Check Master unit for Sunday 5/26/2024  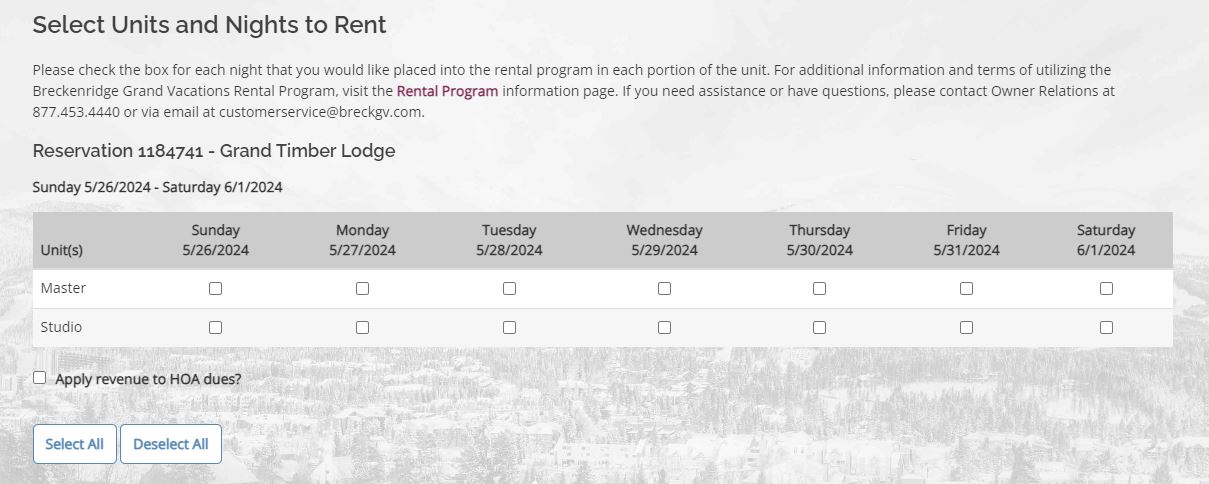click(x=215, y=289)
